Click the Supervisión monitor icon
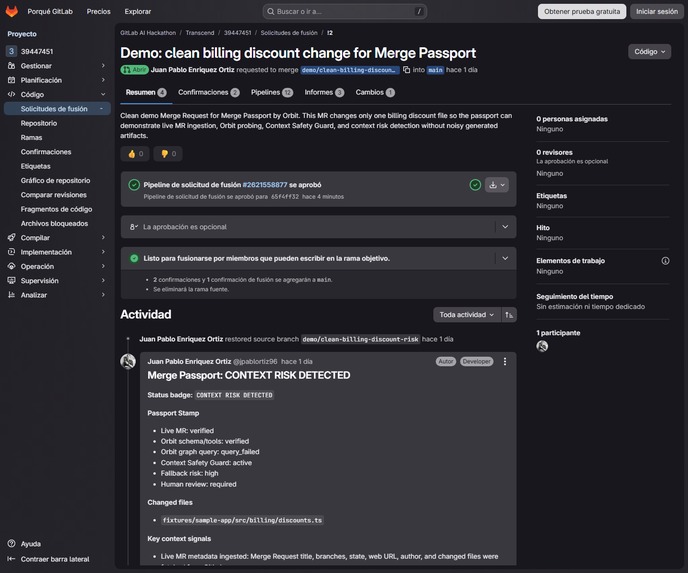 pyautogui.click(x=11, y=281)
